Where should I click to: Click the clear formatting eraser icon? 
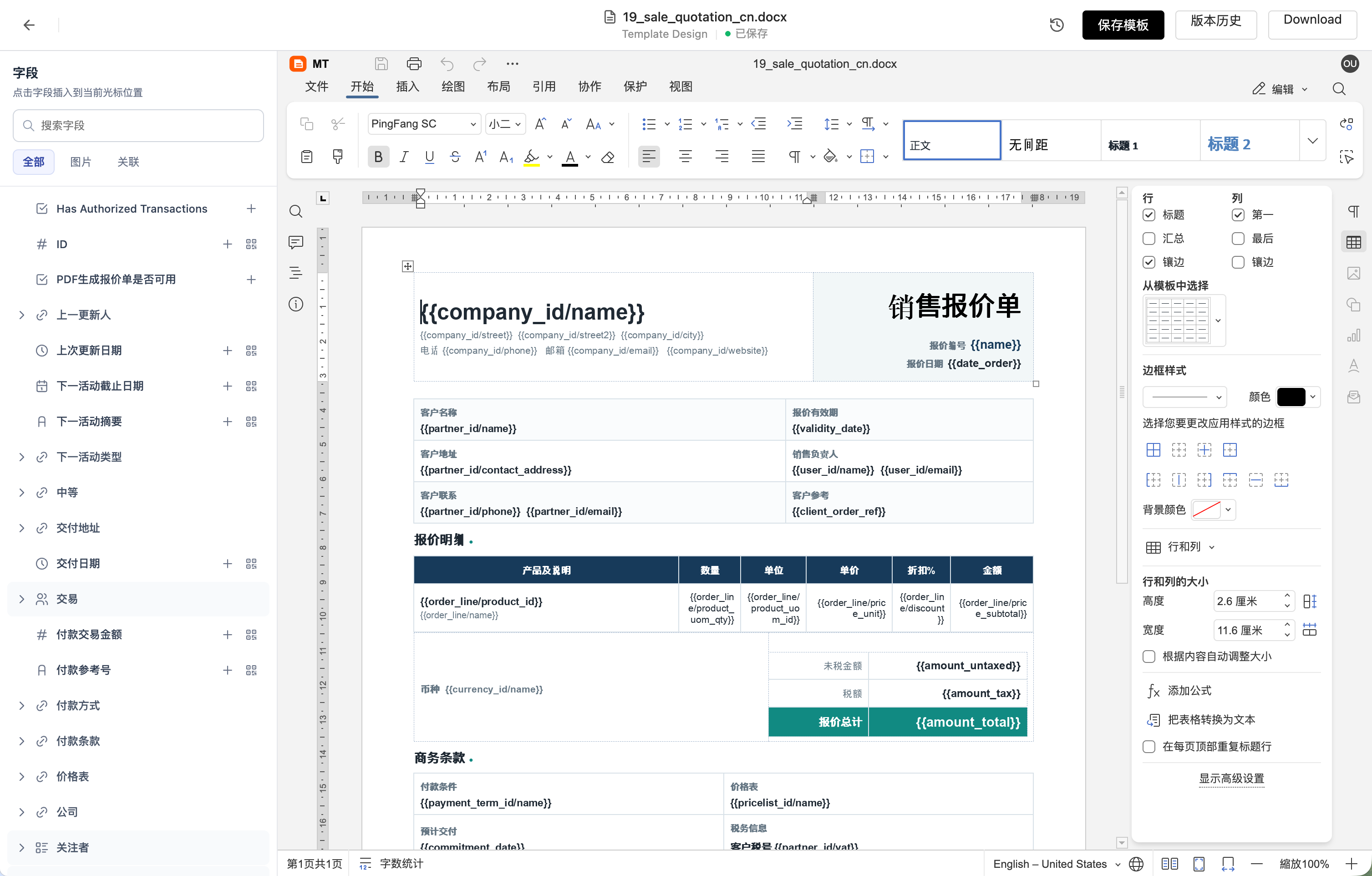tap(608, 157)
